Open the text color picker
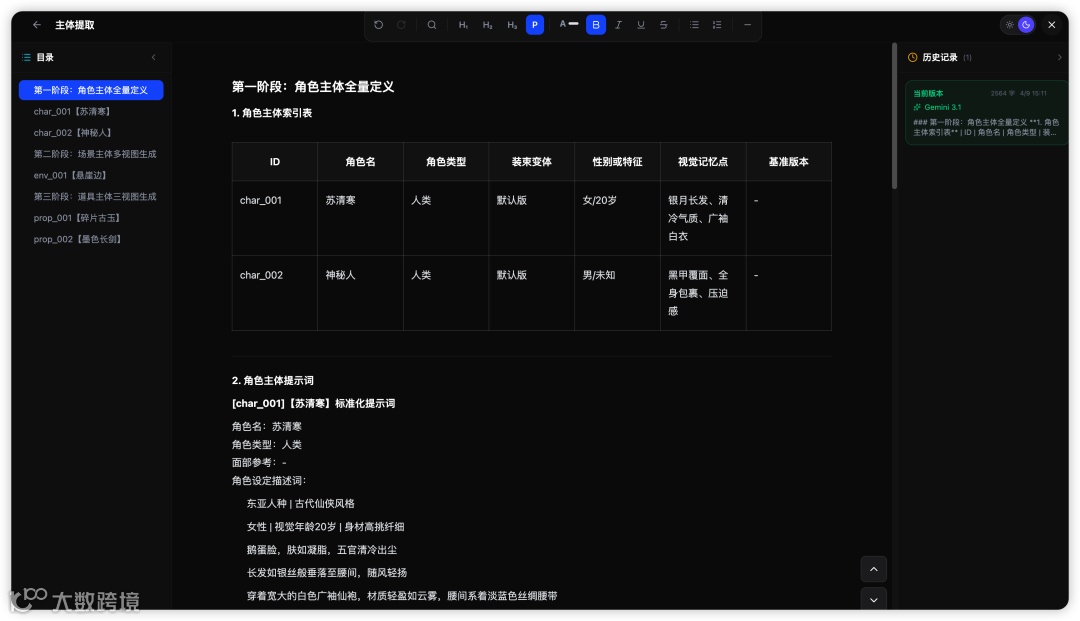The image size is (1080, 621). (x=568, y=24)
